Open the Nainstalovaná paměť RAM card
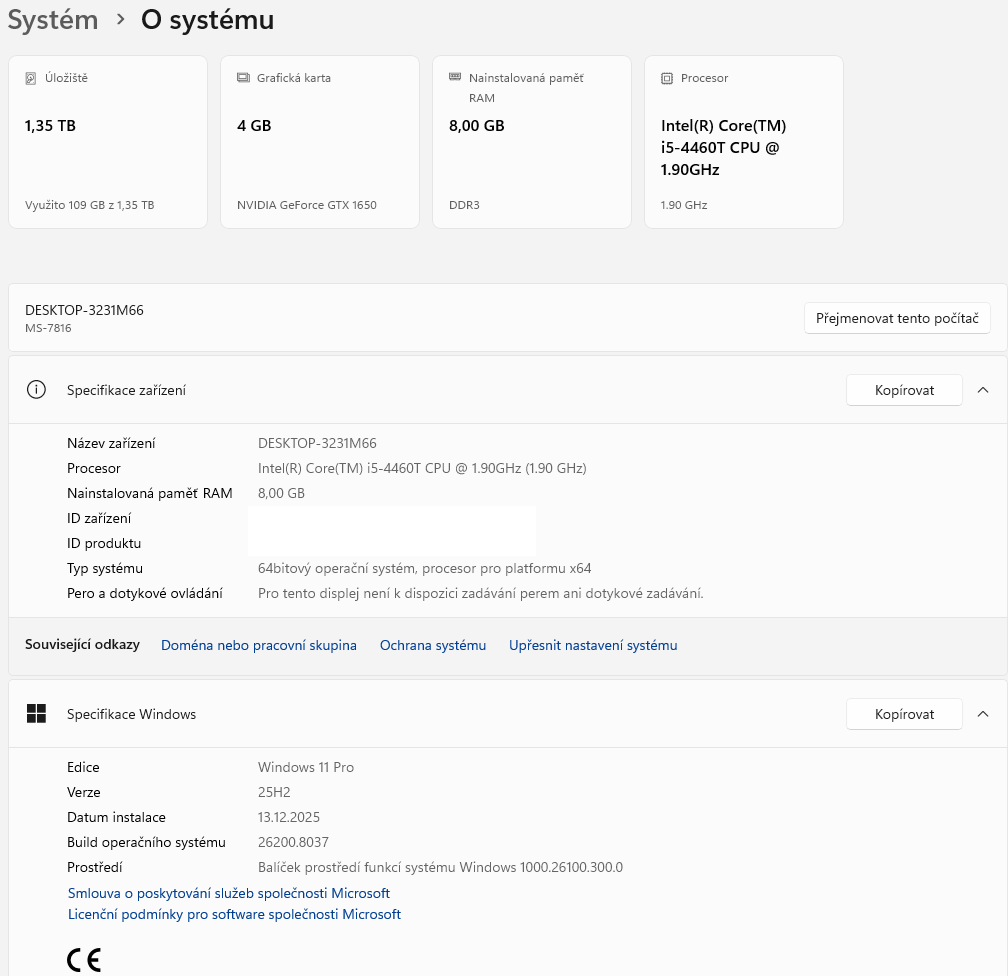The width and height of the screenshot is (1008, 976). [x=532, y=142]
